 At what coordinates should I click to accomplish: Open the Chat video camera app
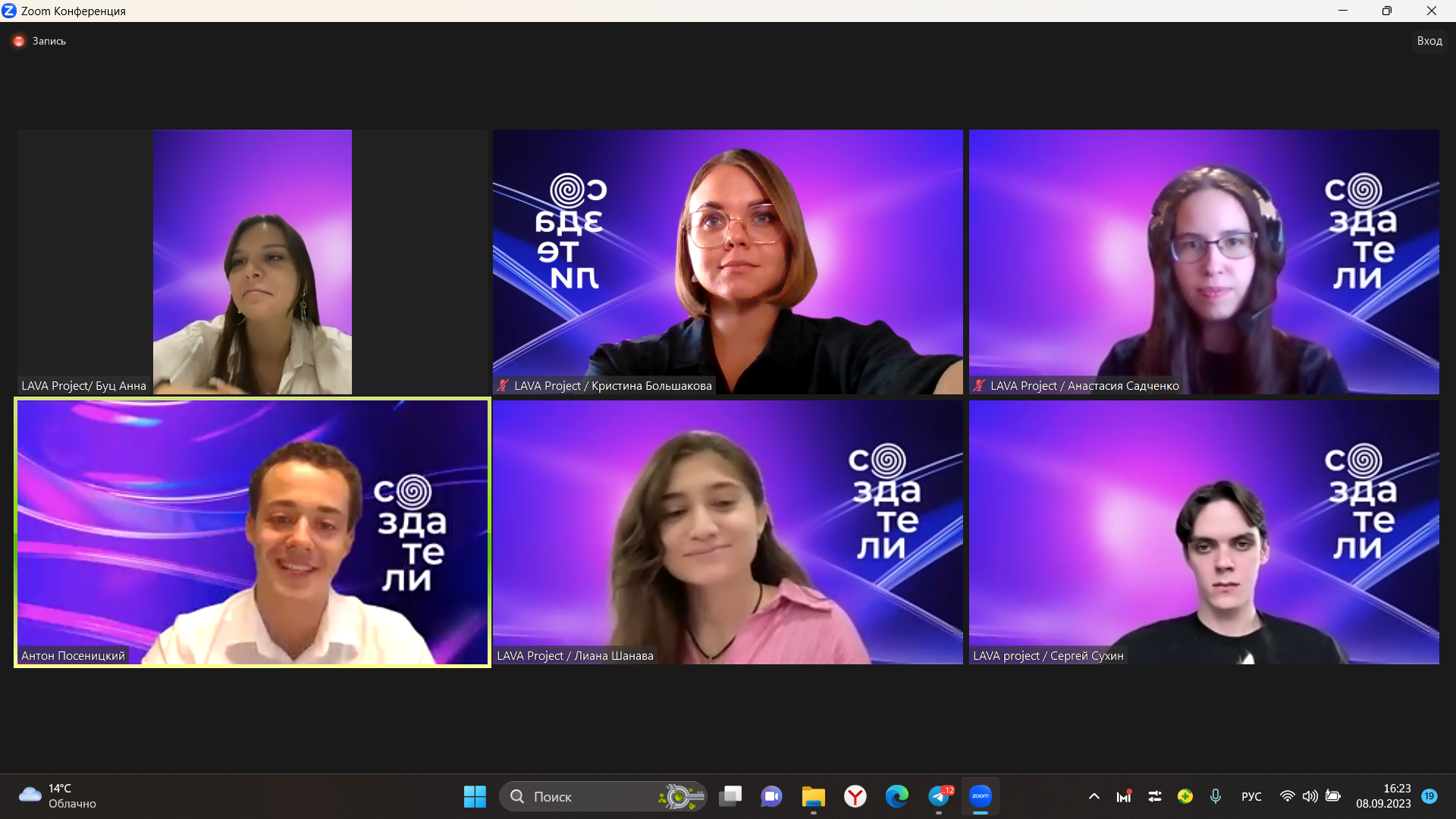tap(771, 796)
